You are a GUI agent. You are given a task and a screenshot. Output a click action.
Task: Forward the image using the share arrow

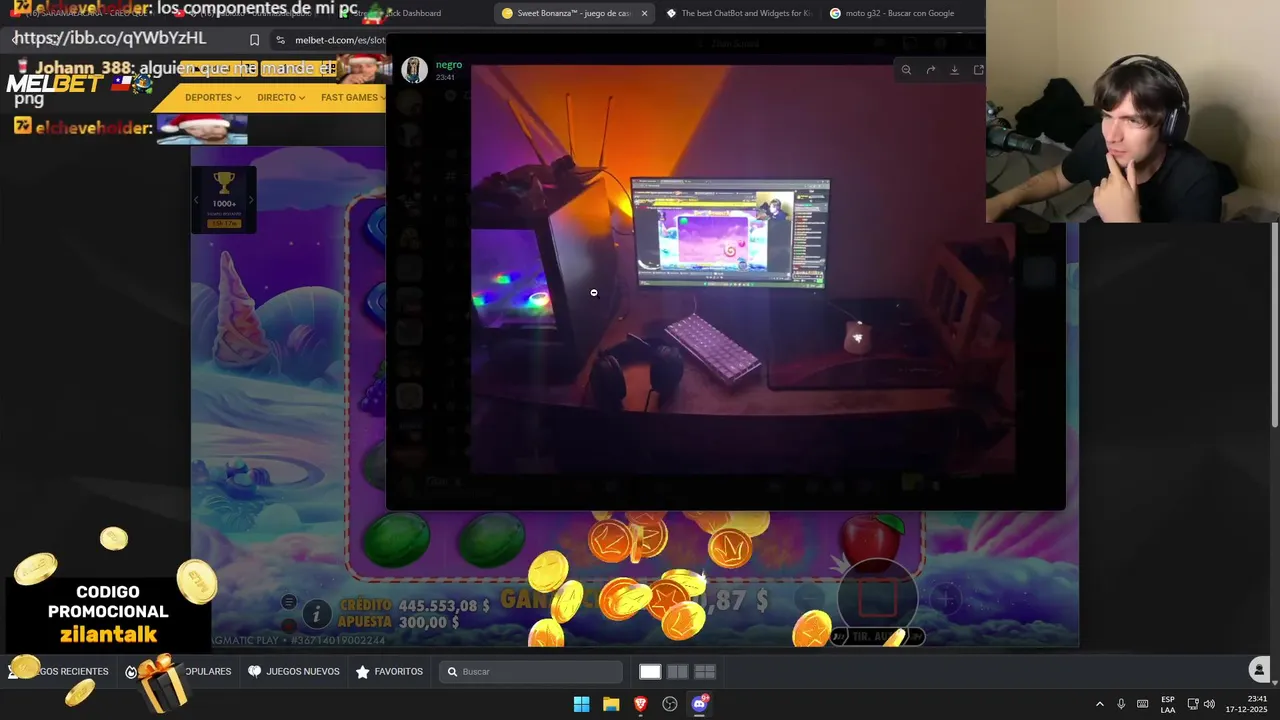coord(930,70)
